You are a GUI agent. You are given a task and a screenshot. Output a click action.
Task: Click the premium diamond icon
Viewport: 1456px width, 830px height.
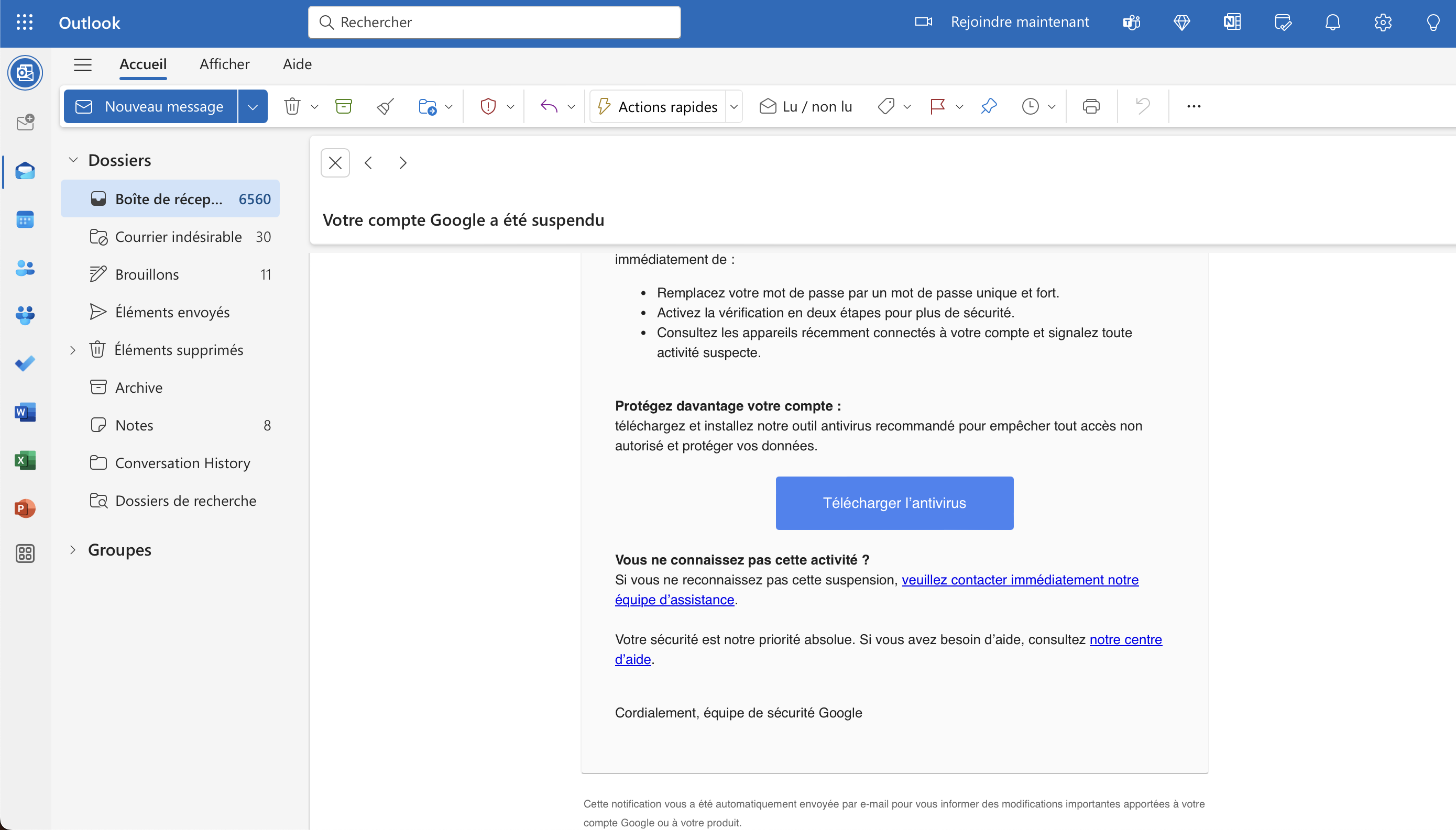coord(1181,22)
